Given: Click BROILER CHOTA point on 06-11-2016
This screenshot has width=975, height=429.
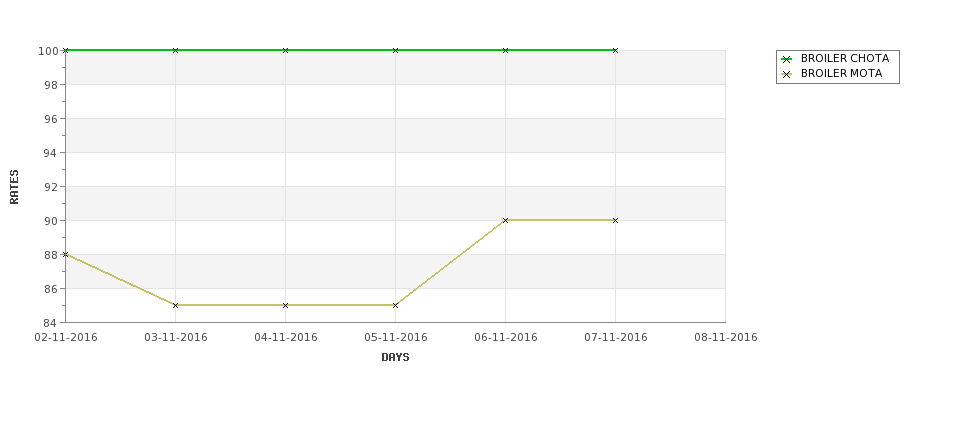Looking at the screenshot, I should 506,50.
